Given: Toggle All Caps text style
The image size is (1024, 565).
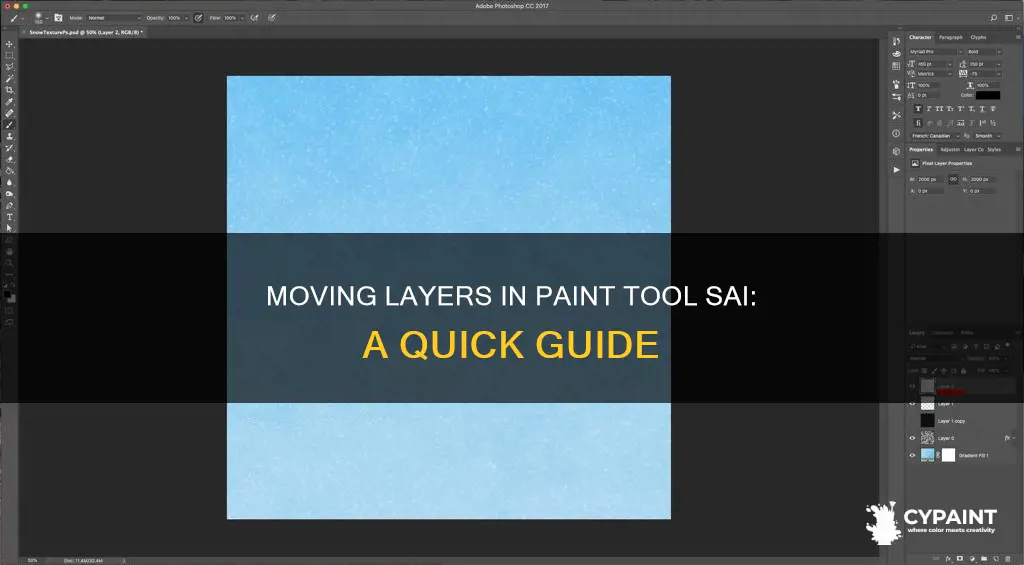Looking at the screenshot, I should 940,108.
